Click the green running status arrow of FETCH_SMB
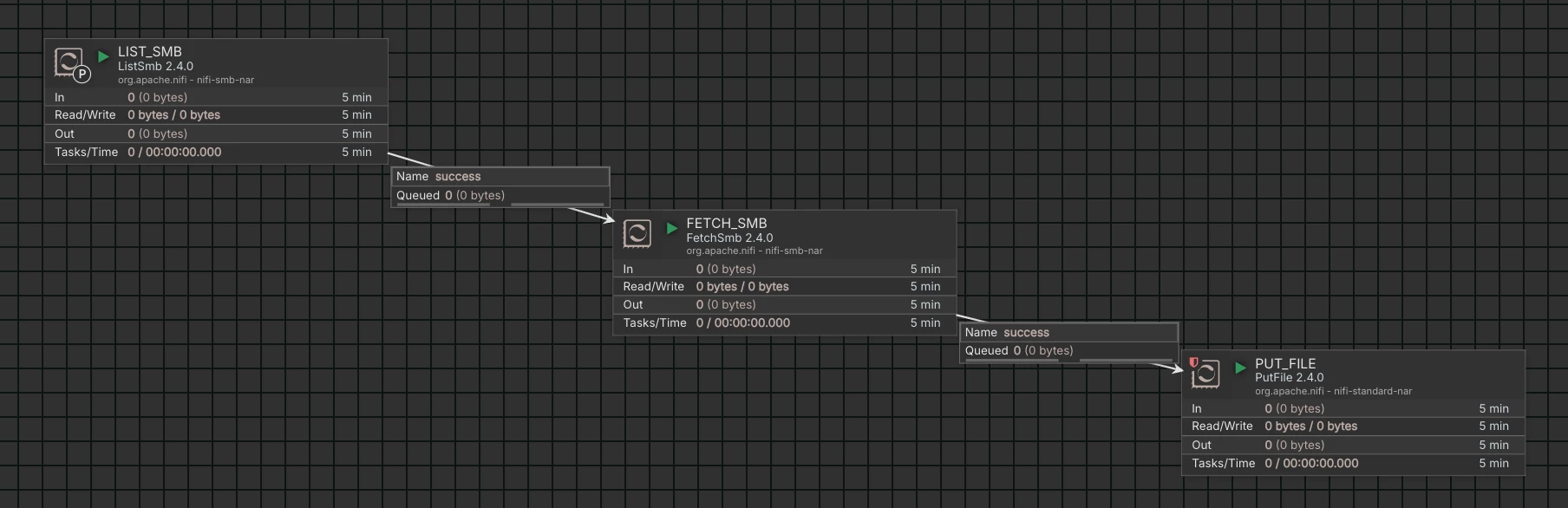The width and height of the screenshot is (1568, 508). tap(672, 228)
